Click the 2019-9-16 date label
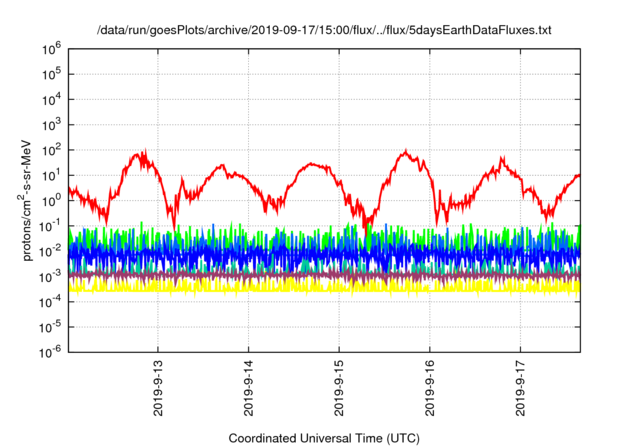Viewport: 640px width, 448px height. pos(430,388)
